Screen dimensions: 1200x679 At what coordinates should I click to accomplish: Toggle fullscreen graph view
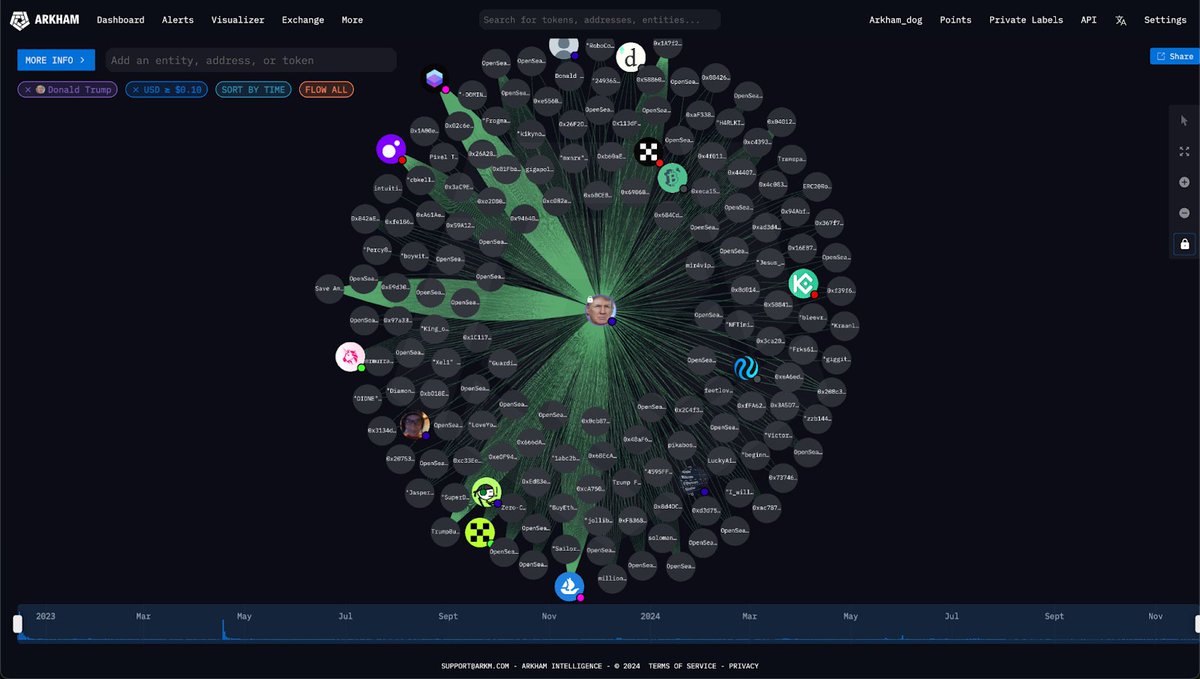(1184, 151)
